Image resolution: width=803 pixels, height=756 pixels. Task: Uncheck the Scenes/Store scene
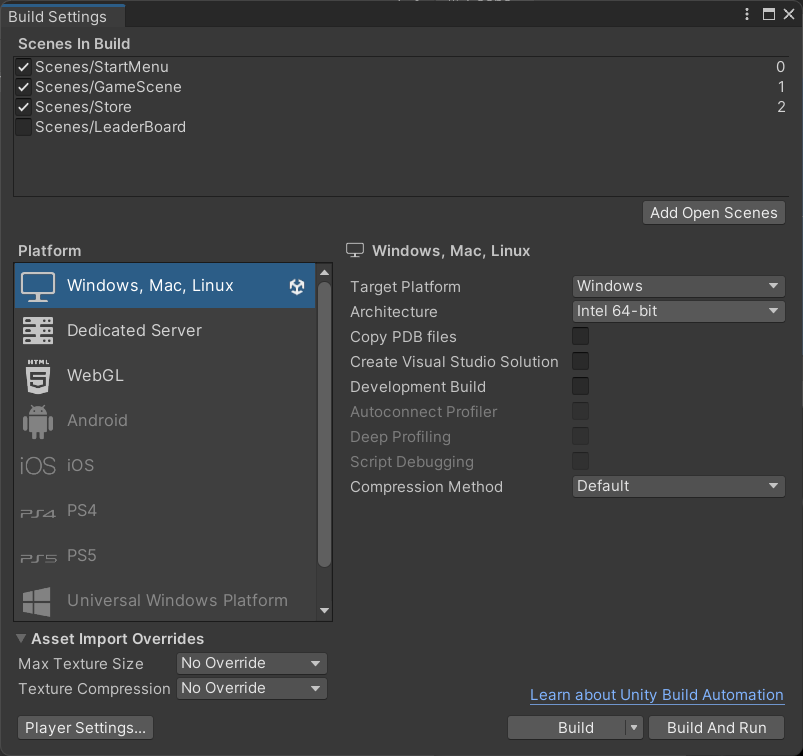[x=24, y=107]
